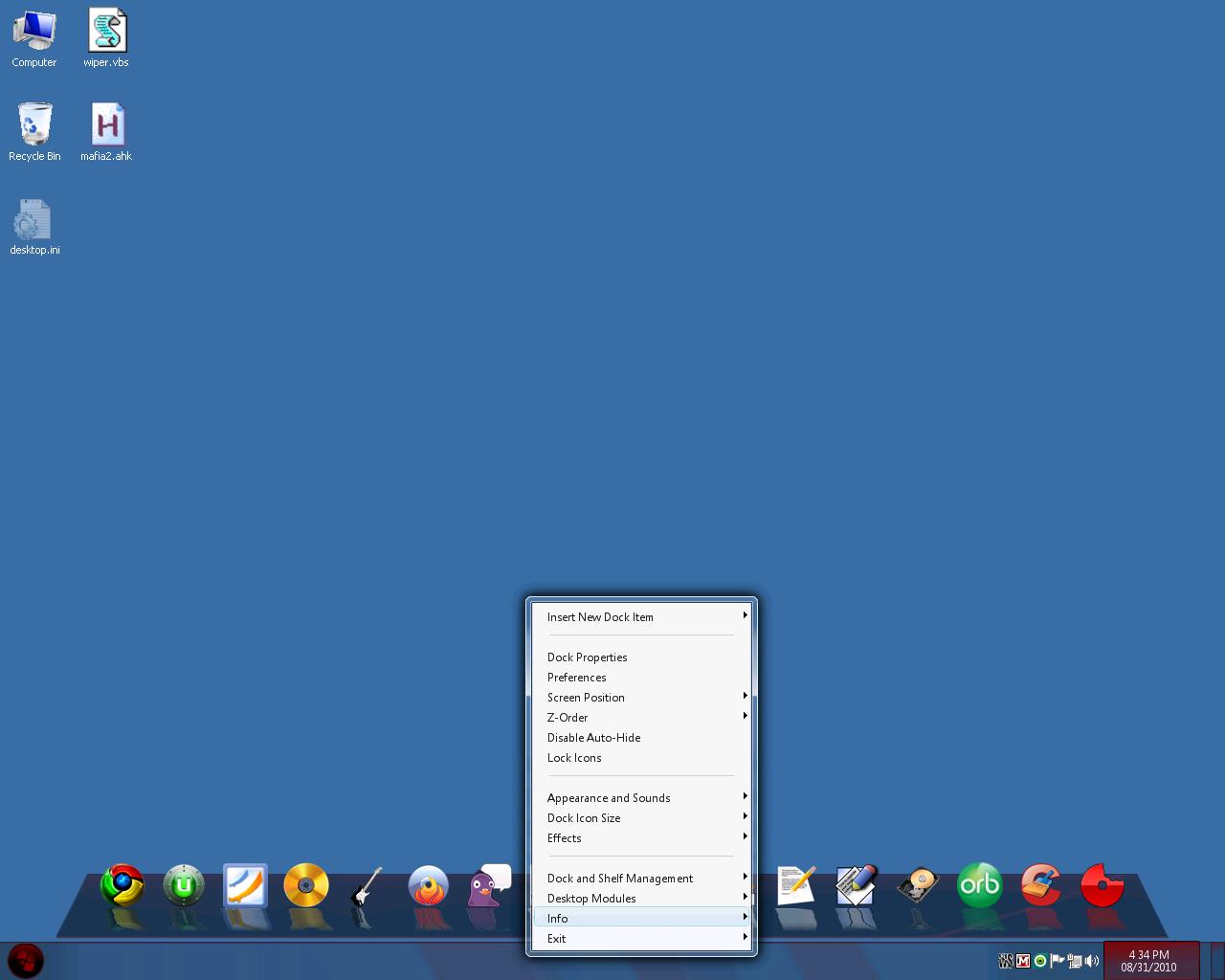
Task: Select Preferences in the context menu
Action: pos(577,678)
